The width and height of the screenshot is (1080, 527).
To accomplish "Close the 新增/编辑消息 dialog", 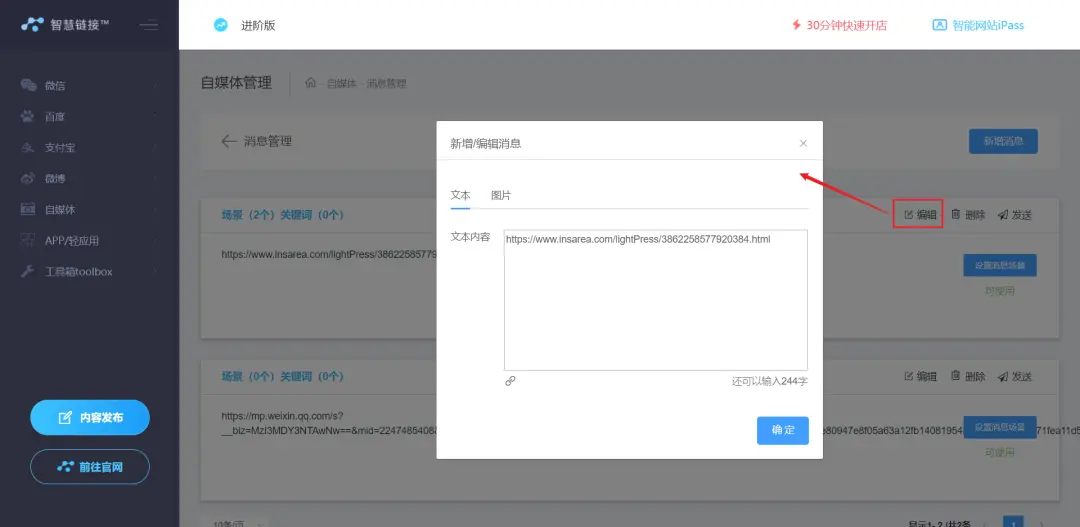I will (803, 143).
